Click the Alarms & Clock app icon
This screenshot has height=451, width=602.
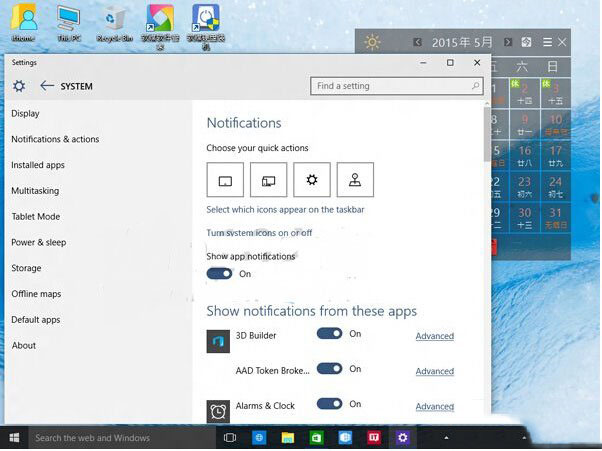pyautogui.click(x=218, y=412)
